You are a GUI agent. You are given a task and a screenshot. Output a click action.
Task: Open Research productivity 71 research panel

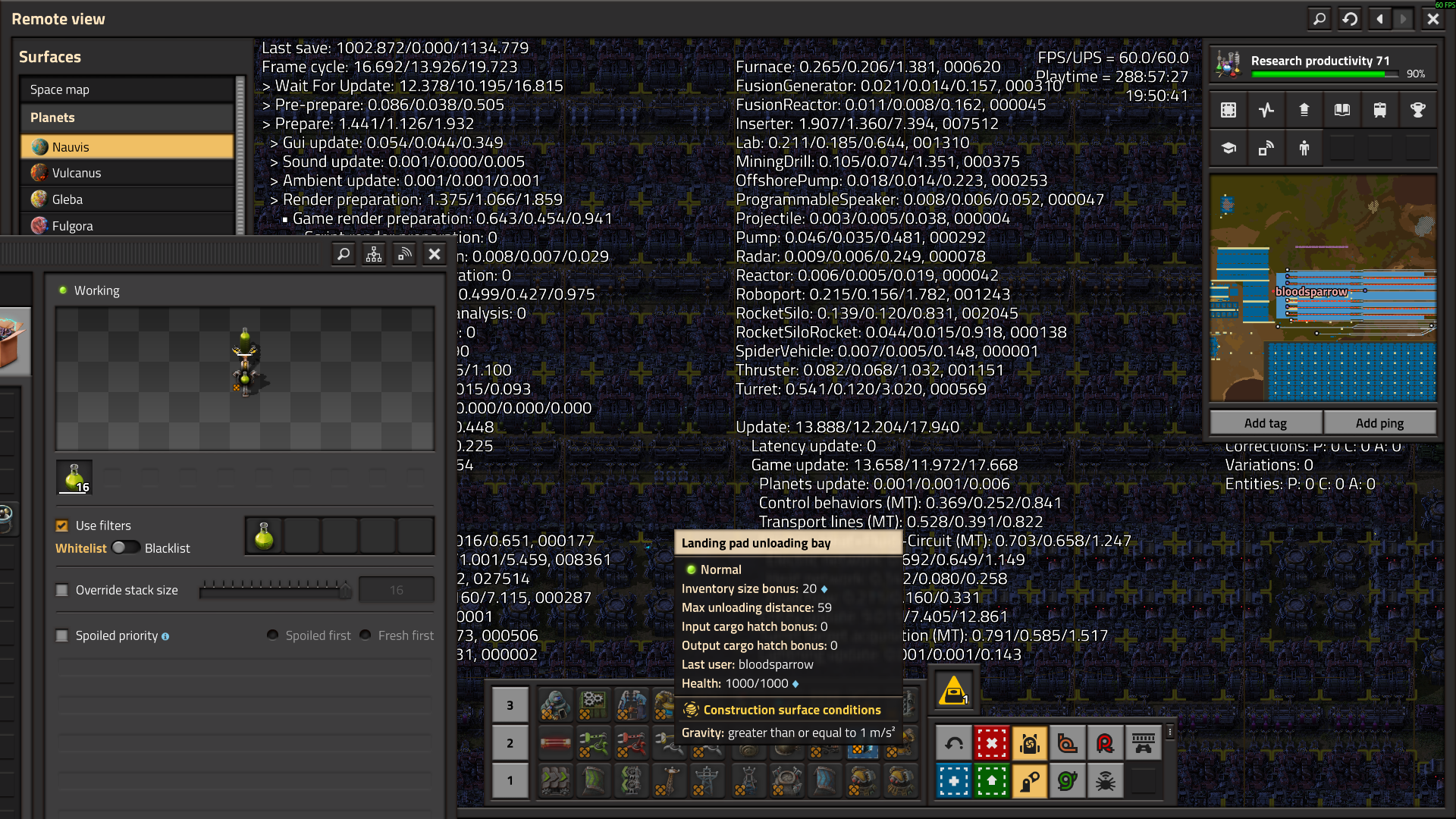coord(1323,64)
